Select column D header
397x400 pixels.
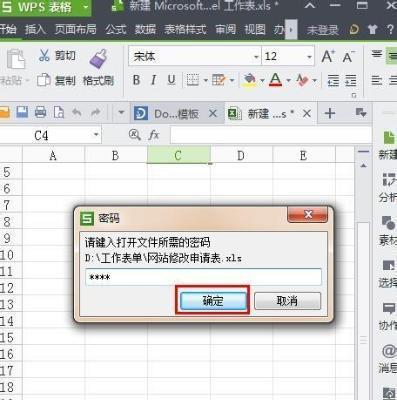(x=241, y=155)
